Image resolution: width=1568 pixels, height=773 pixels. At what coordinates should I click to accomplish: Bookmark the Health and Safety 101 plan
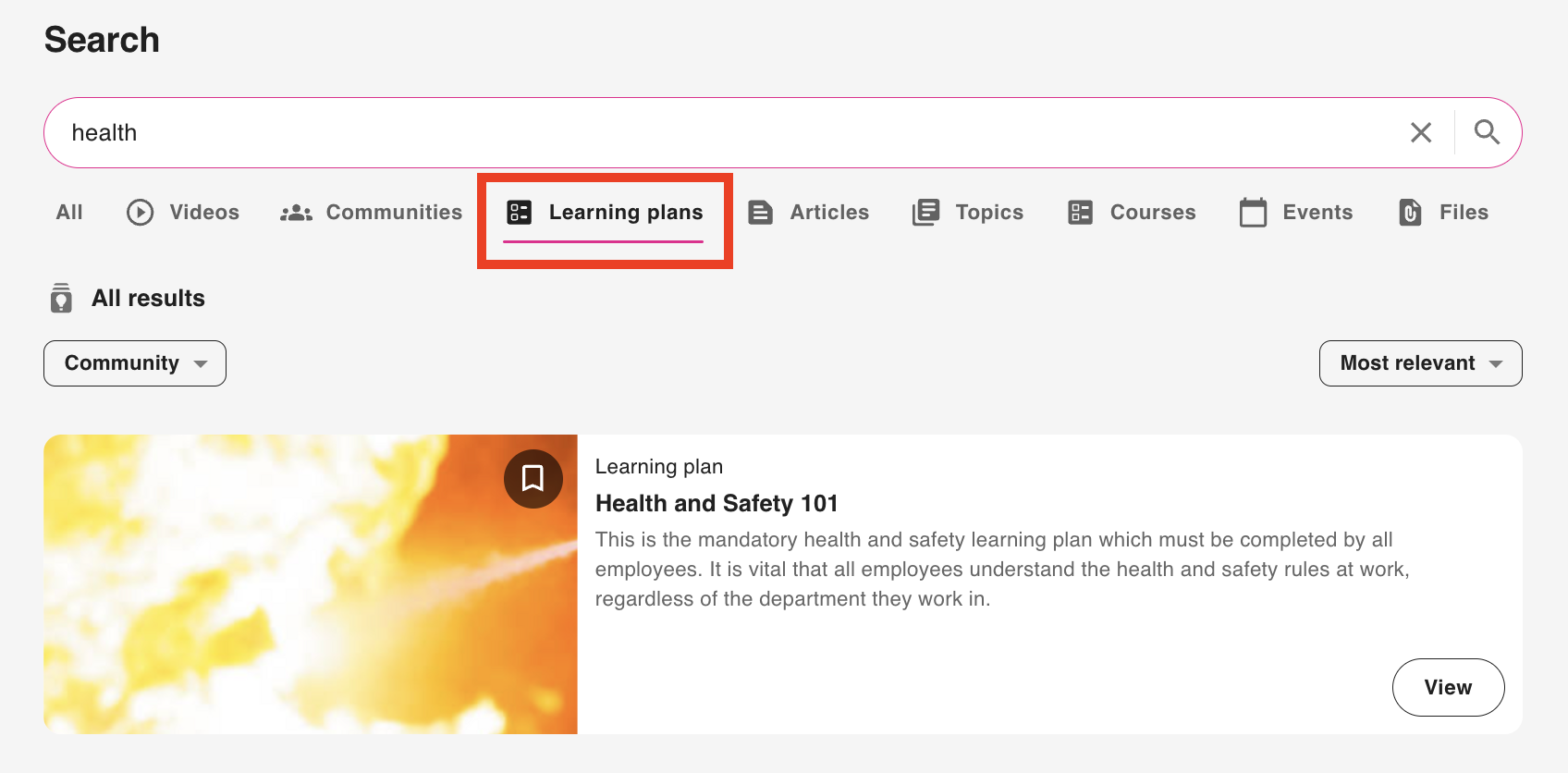(533, 479)
